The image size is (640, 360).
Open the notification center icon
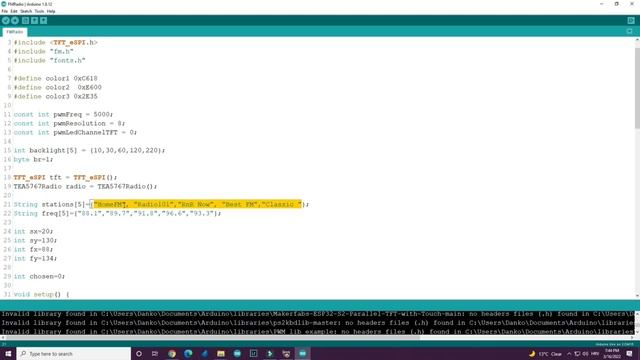click(629, 353)
